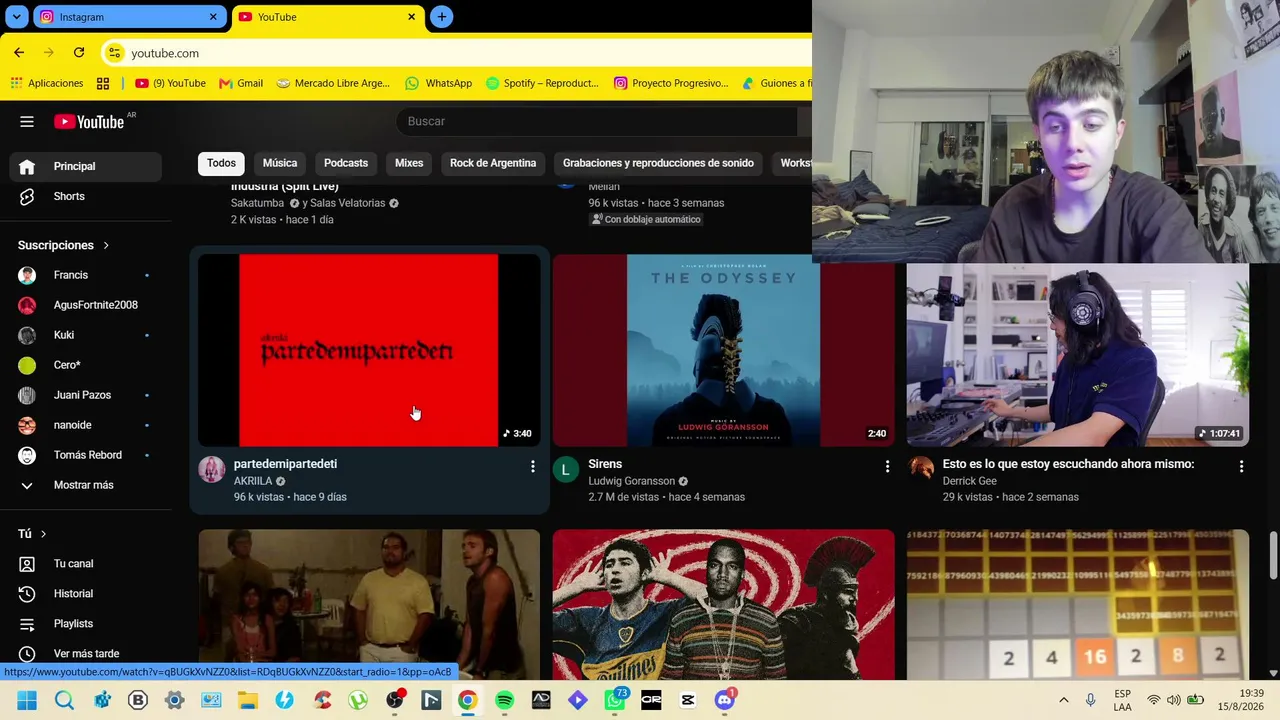The width and height of the screenshot is (1280, 720).
Task: Open the nanoide subscription channel
Action: point(85,425)
